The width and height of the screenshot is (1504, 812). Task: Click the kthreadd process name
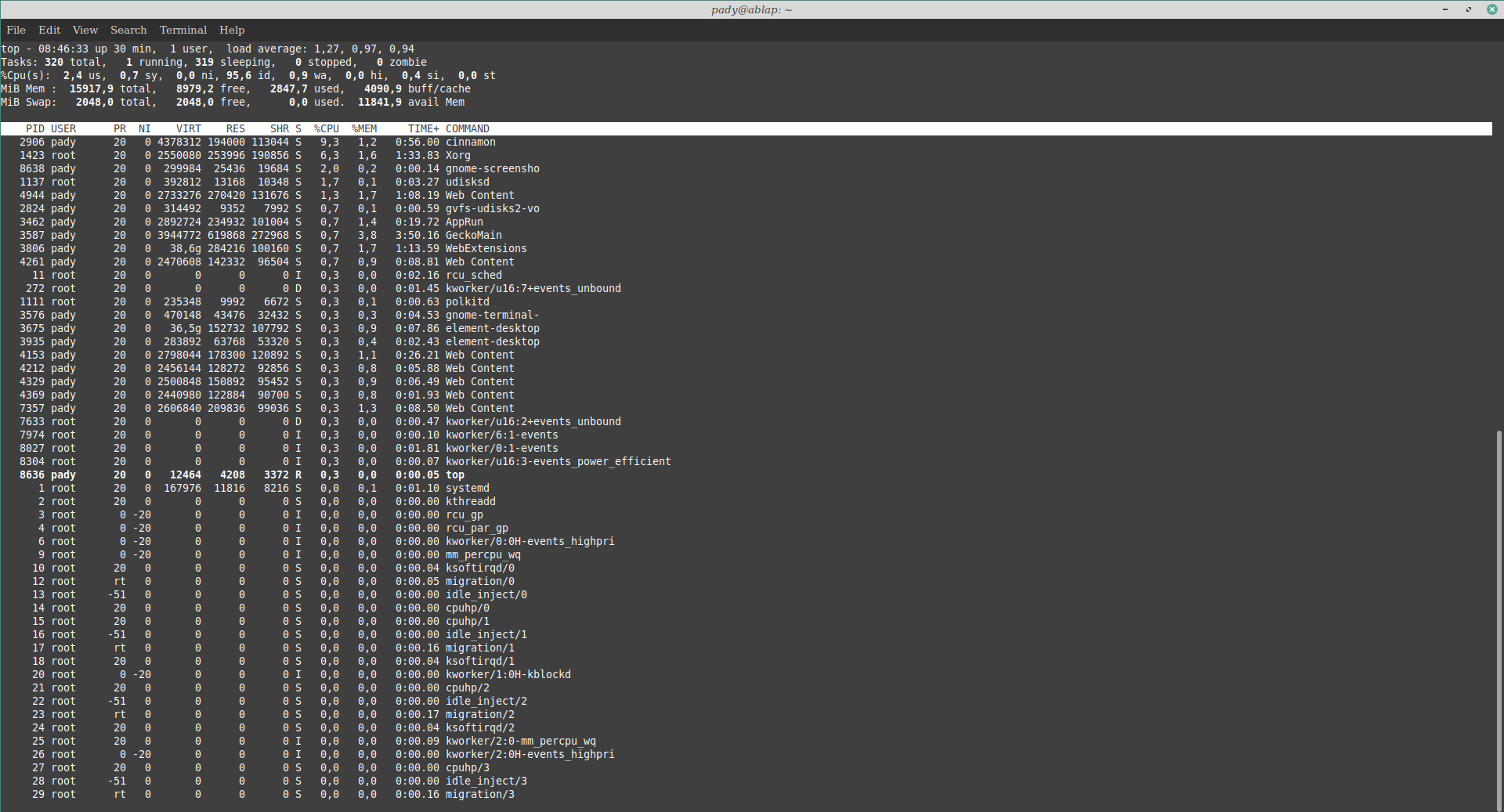coord(471,501)
